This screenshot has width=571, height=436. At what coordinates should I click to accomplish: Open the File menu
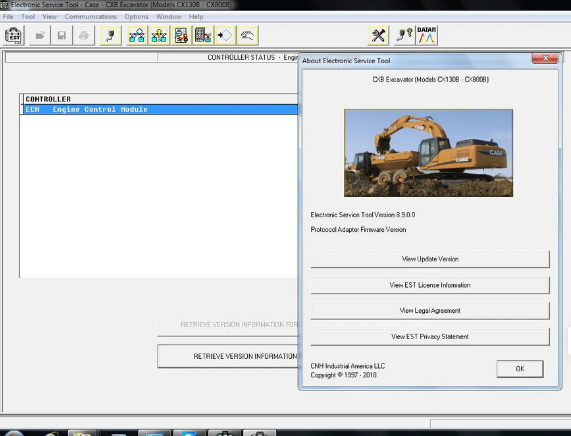[x=8, y=17]
